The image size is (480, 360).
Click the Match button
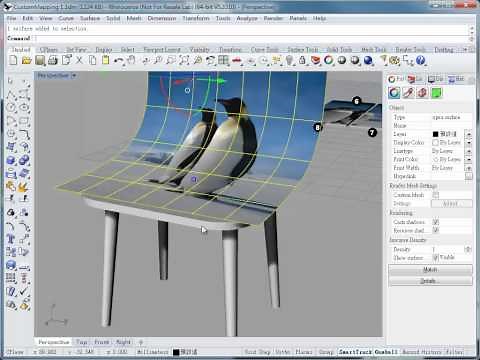click(430, 269)
